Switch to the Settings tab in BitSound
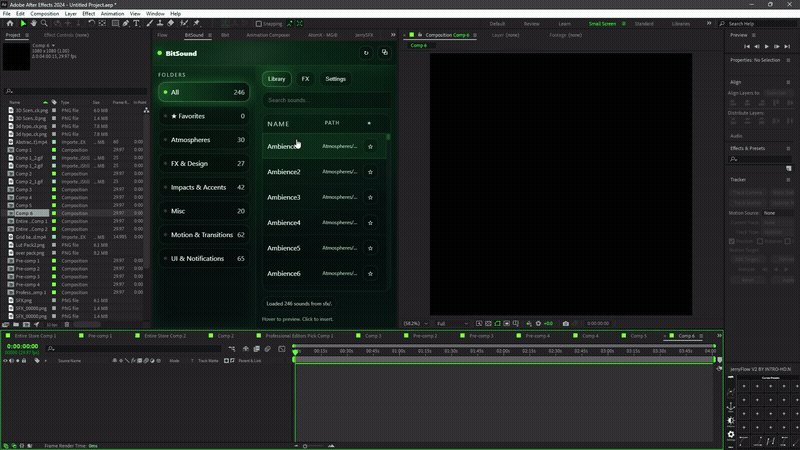800x450 pixels. point(335,79)
